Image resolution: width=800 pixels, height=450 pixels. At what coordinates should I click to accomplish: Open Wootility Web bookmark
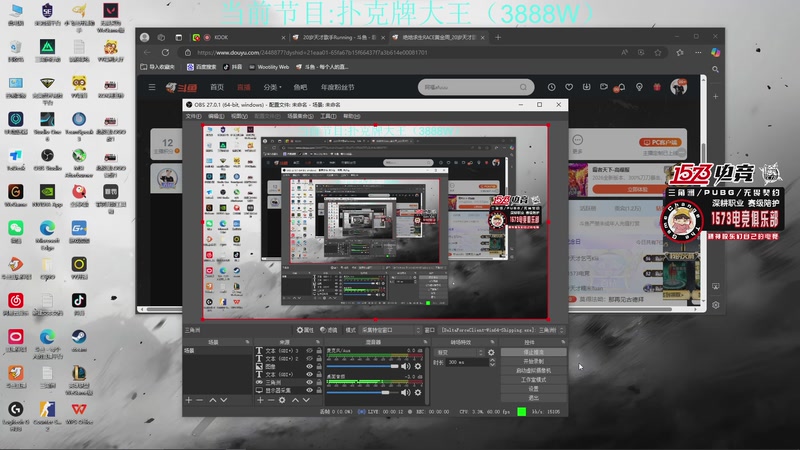pos(269,67)
